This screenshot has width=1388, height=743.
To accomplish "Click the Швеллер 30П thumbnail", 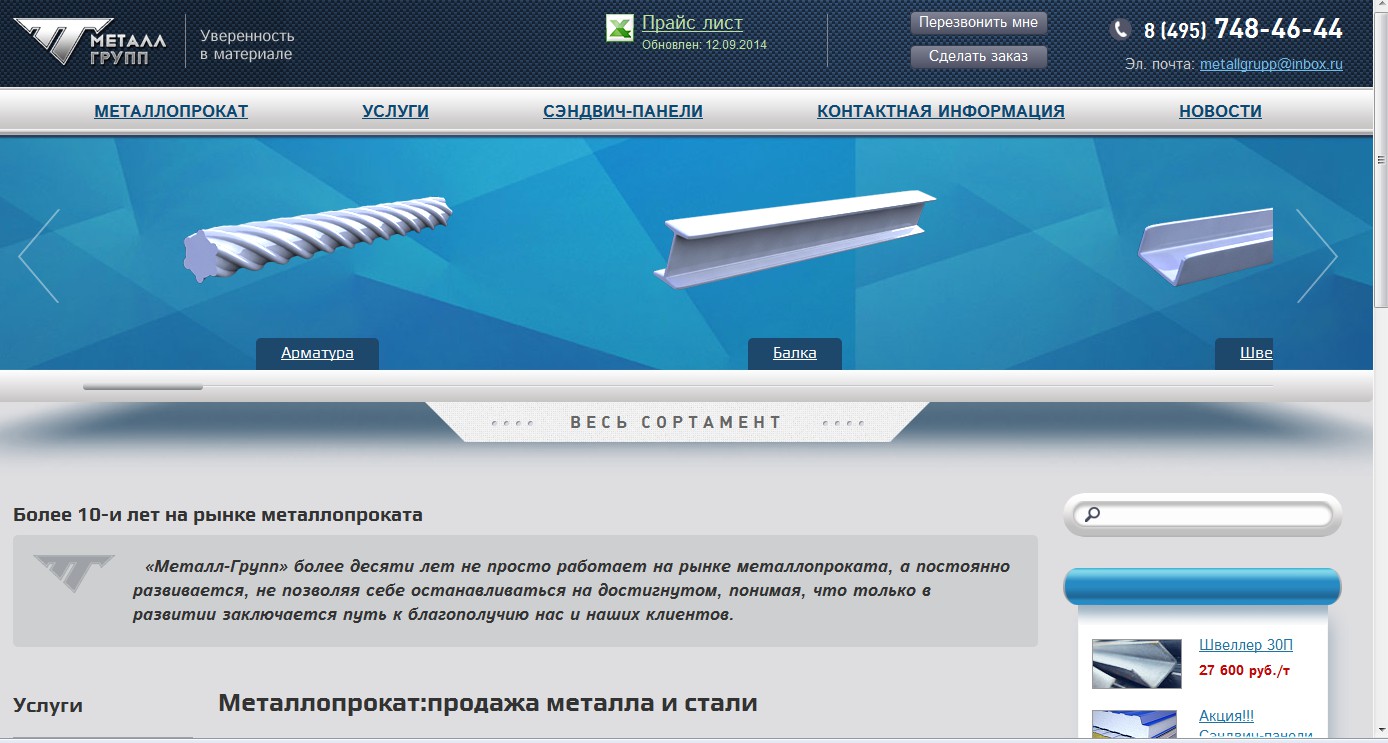I will 1136,664.
